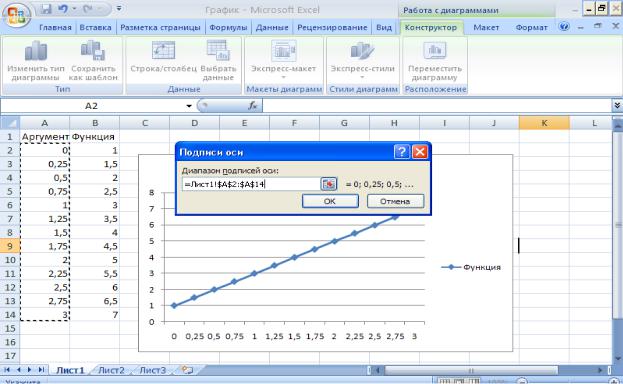The image size is (623, 384).
Task: Switch to the Формулы tab
Action: 228,27
